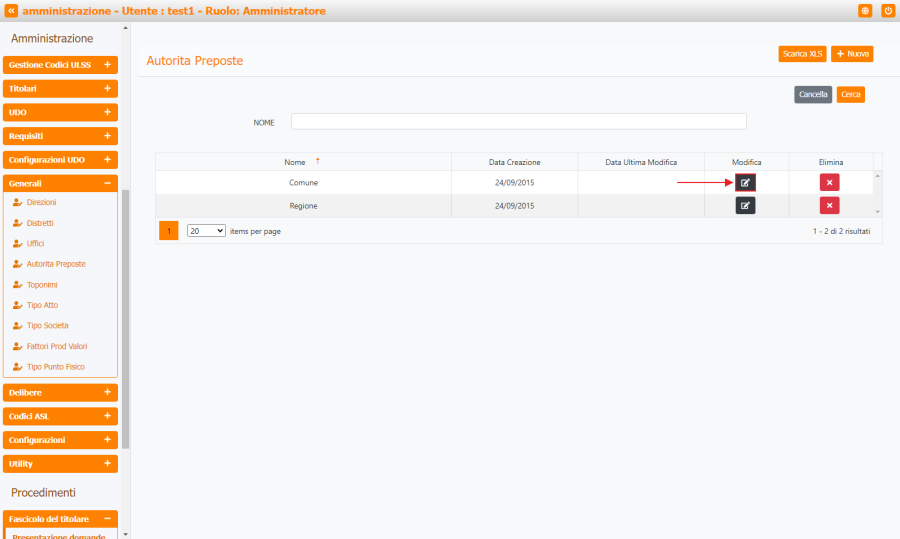Screen dimensions: 900x539
Task: Click the edit icon for Regione row
Action: pos(745,205)
